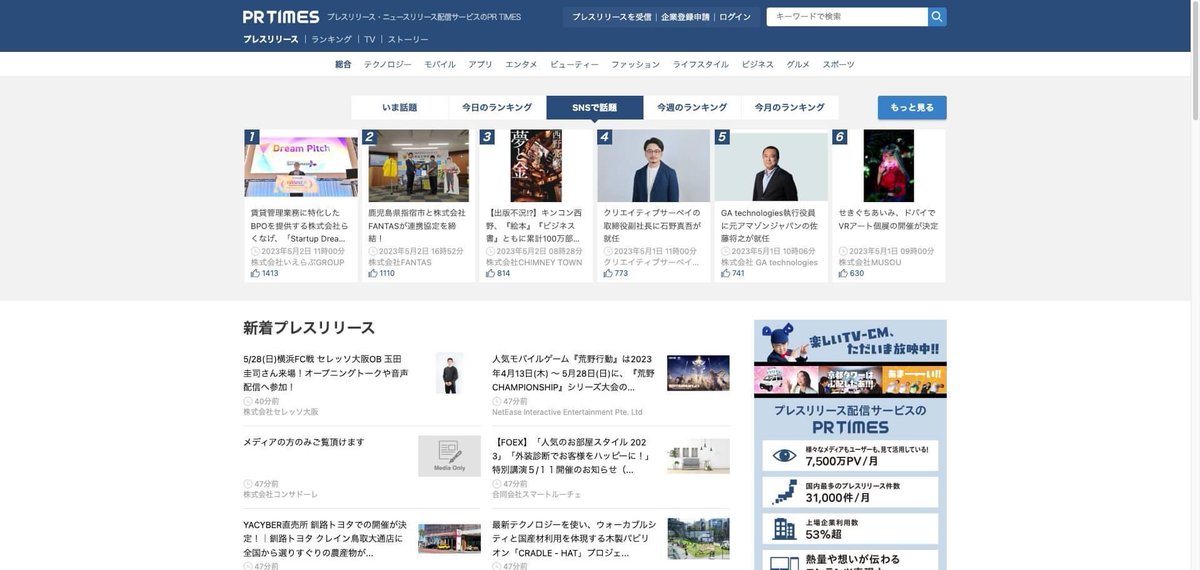Select the 総合 category
Viewport: 1200px width, 570px height.
tap(343, 64)
